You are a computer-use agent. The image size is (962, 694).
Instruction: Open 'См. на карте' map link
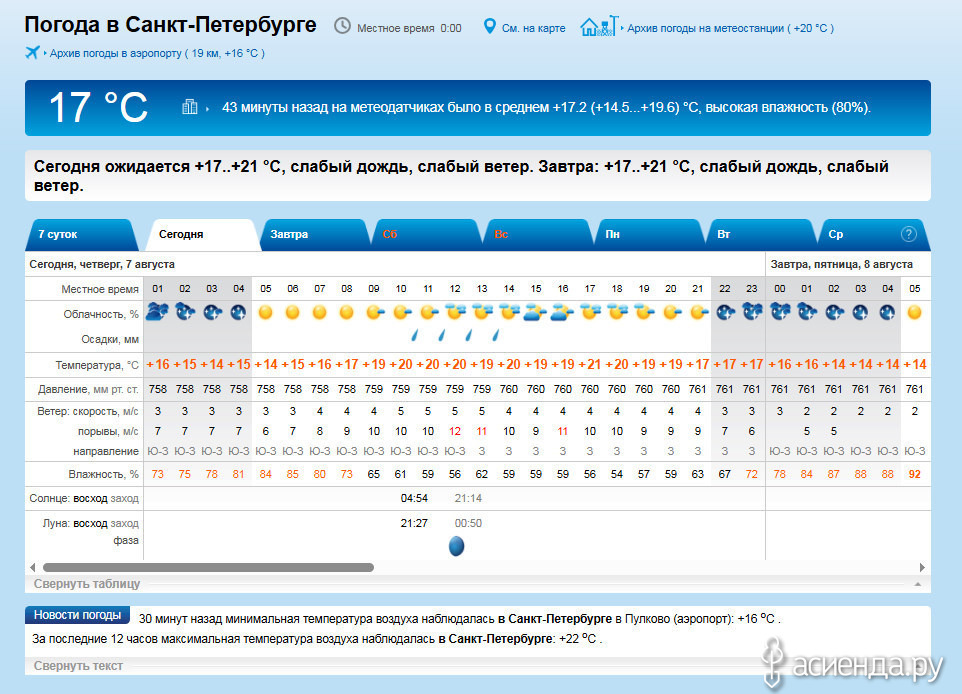pyautogui.click(x=533, y=28)
